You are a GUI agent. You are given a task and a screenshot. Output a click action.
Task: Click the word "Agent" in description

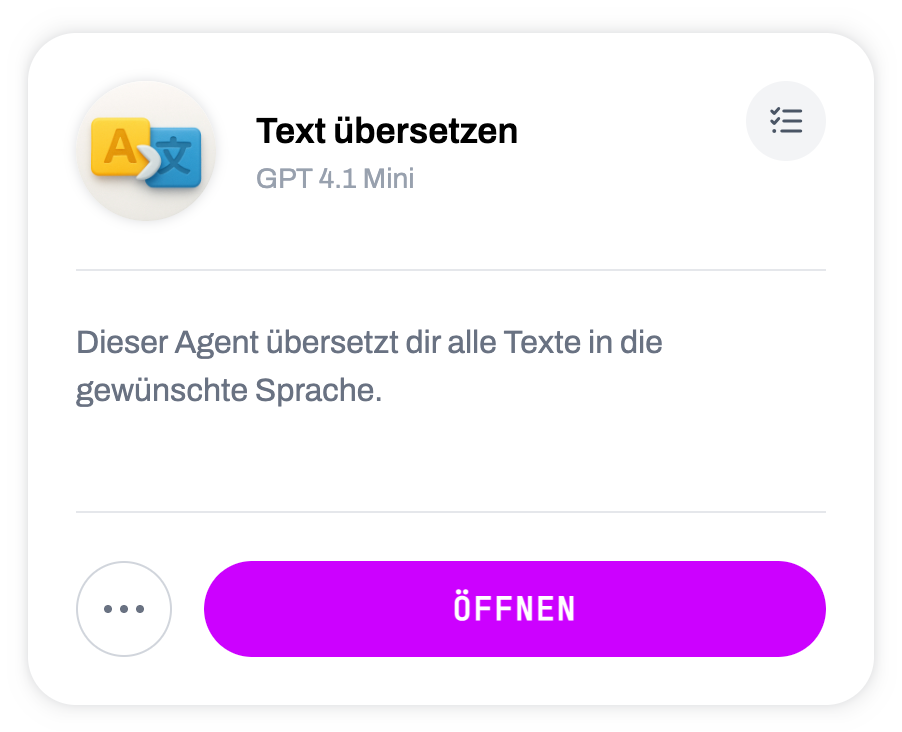pyautogui.click(x=217, y=344)
